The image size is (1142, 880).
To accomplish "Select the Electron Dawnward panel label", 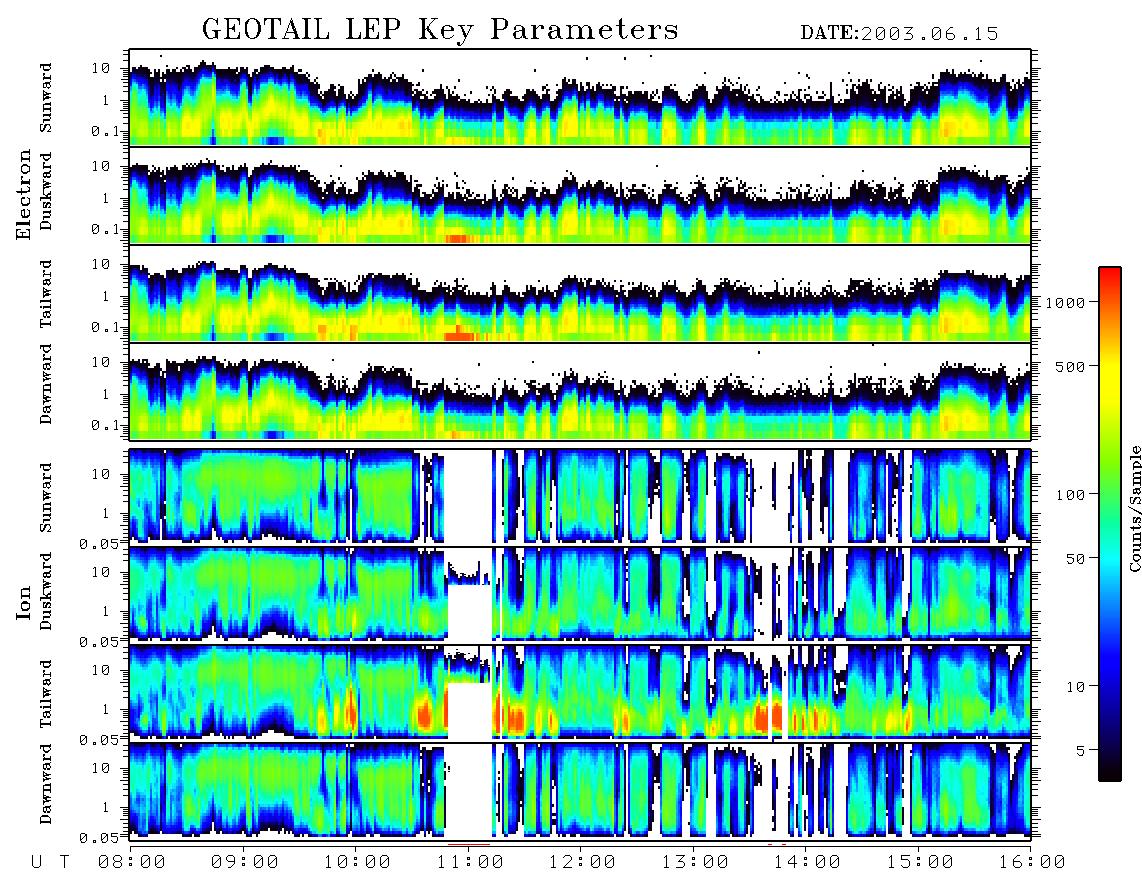I will (x=46, y=385).
